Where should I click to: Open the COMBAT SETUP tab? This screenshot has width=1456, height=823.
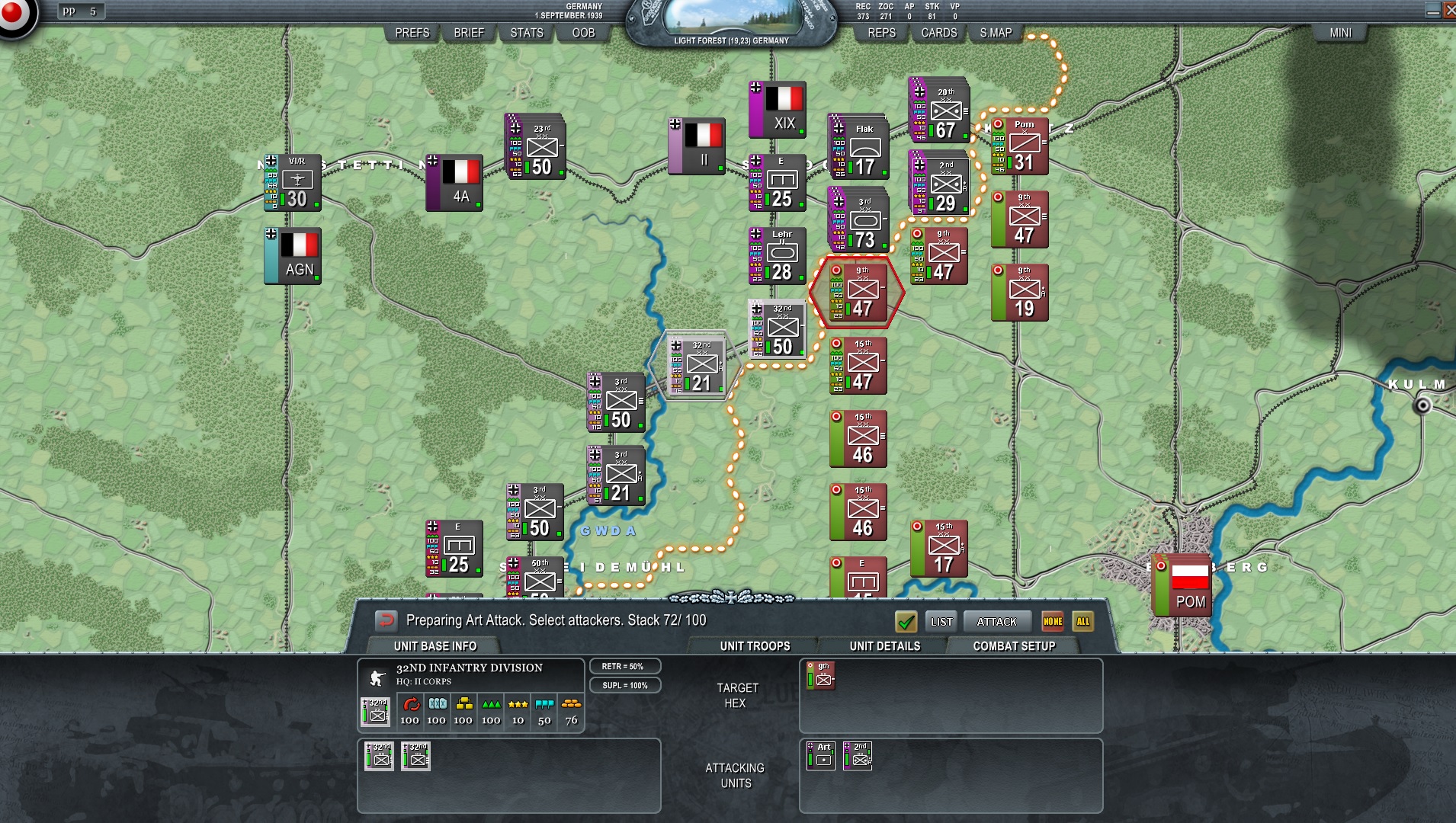click(x=1013, y=645)
